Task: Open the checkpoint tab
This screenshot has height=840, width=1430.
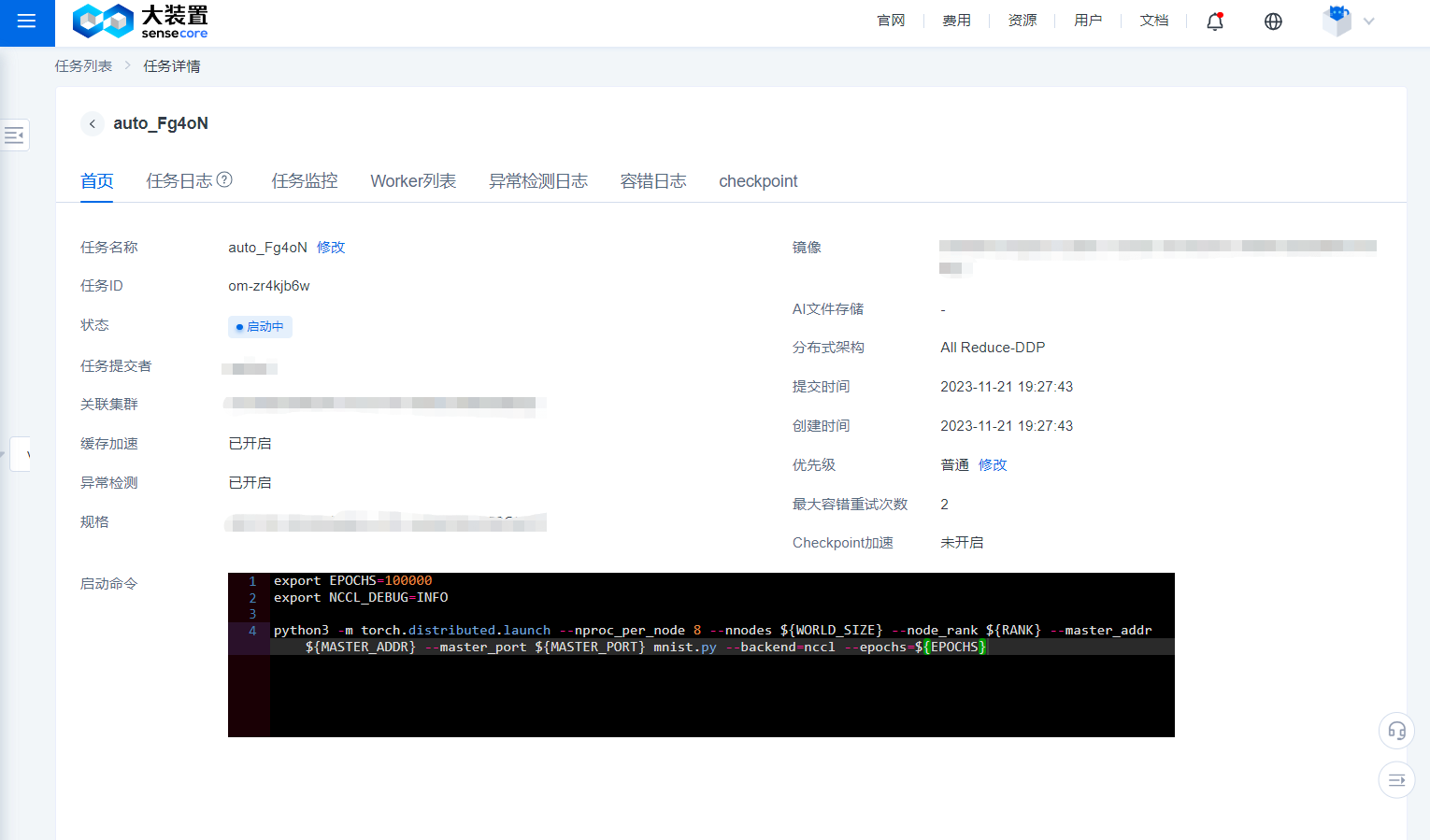Action: pos(758,181)
